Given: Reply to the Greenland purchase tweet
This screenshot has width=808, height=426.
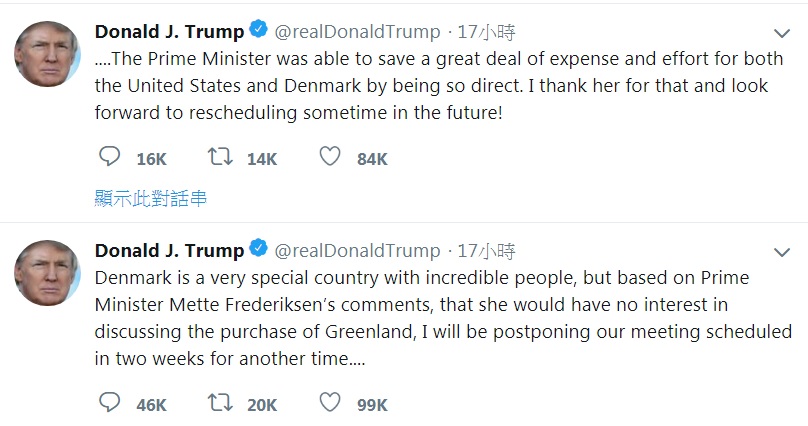Looking at the screenshot, I should [x=109, y=402].
